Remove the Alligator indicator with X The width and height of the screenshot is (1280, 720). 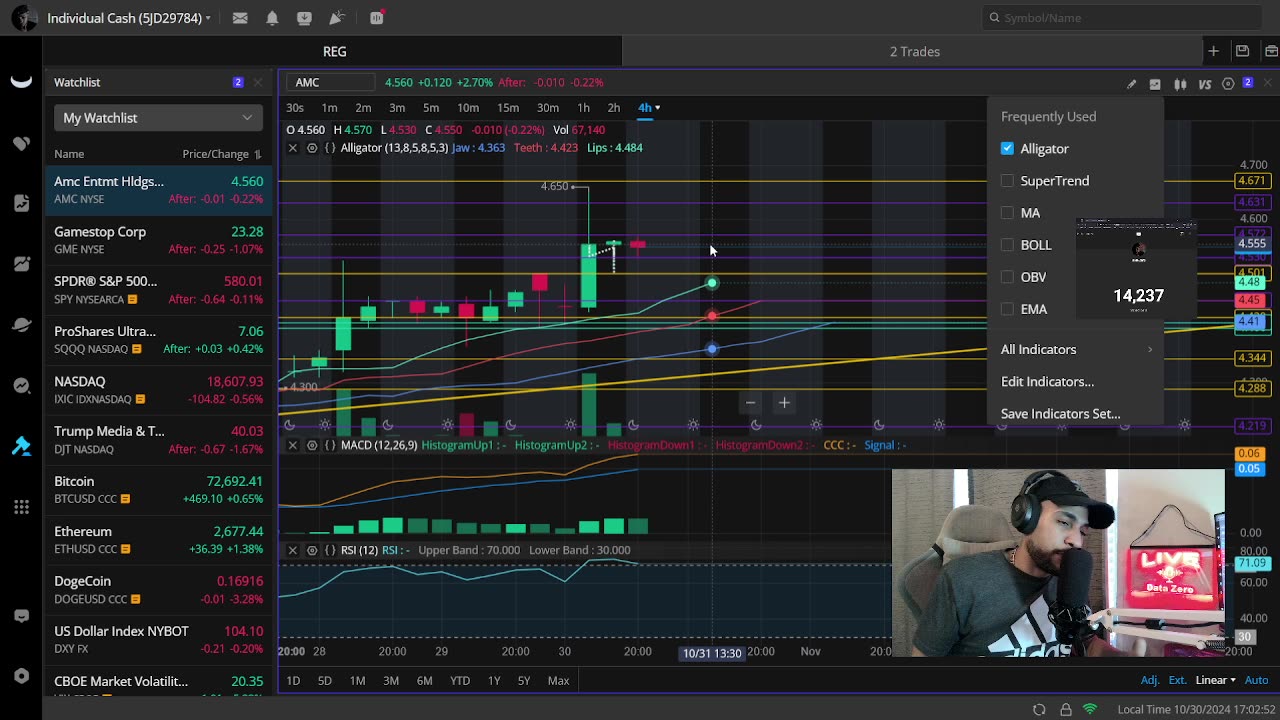click(x=292, y=148)
